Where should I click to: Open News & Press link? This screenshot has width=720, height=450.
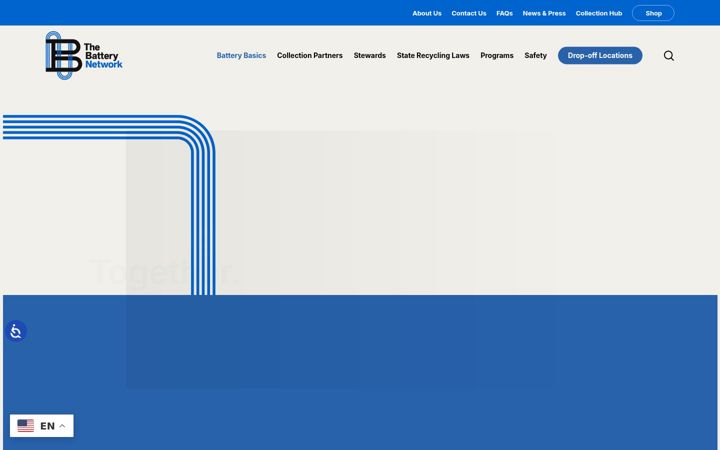tap(544, 13)
